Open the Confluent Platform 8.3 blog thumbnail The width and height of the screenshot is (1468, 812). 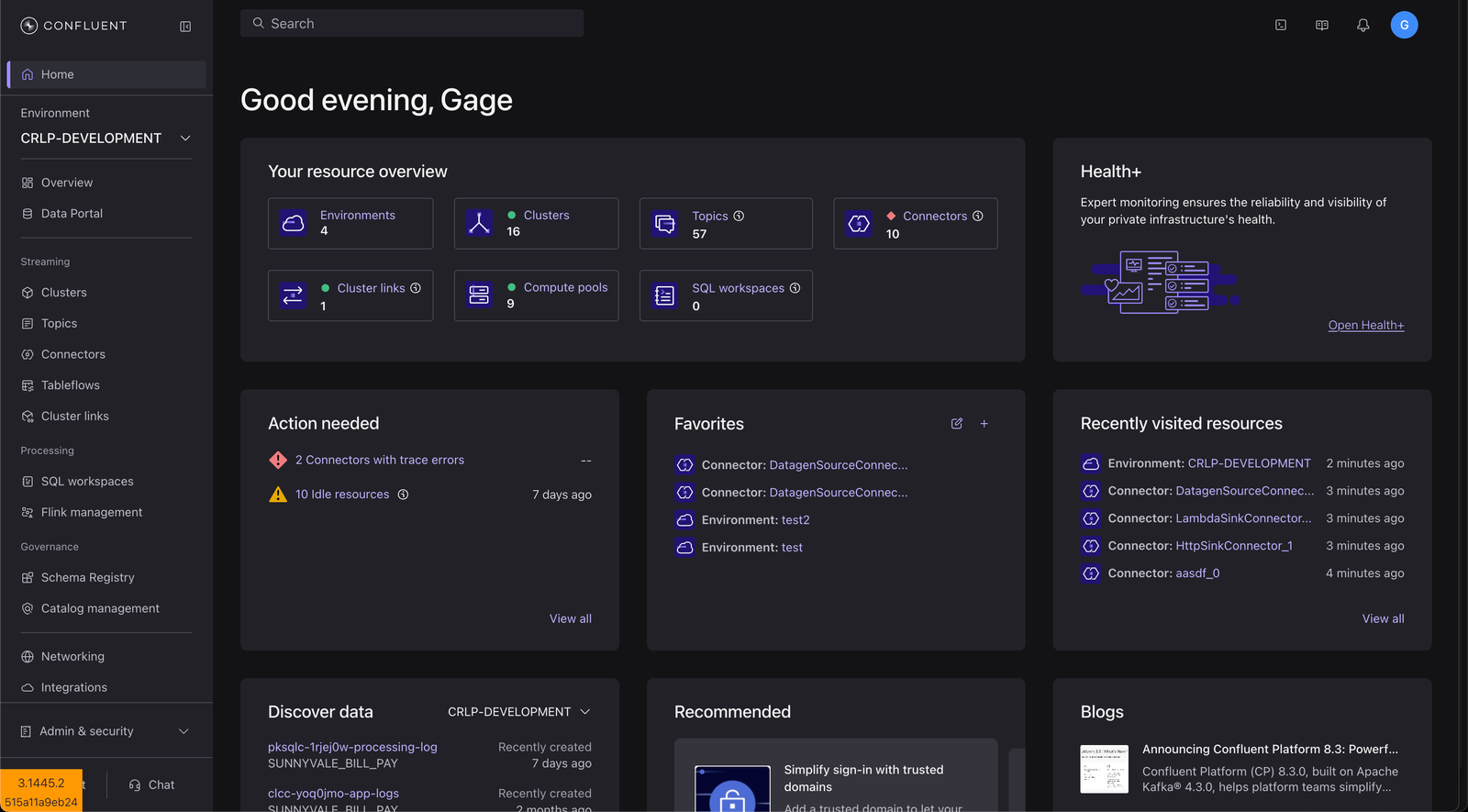[x=1105, y=769]
